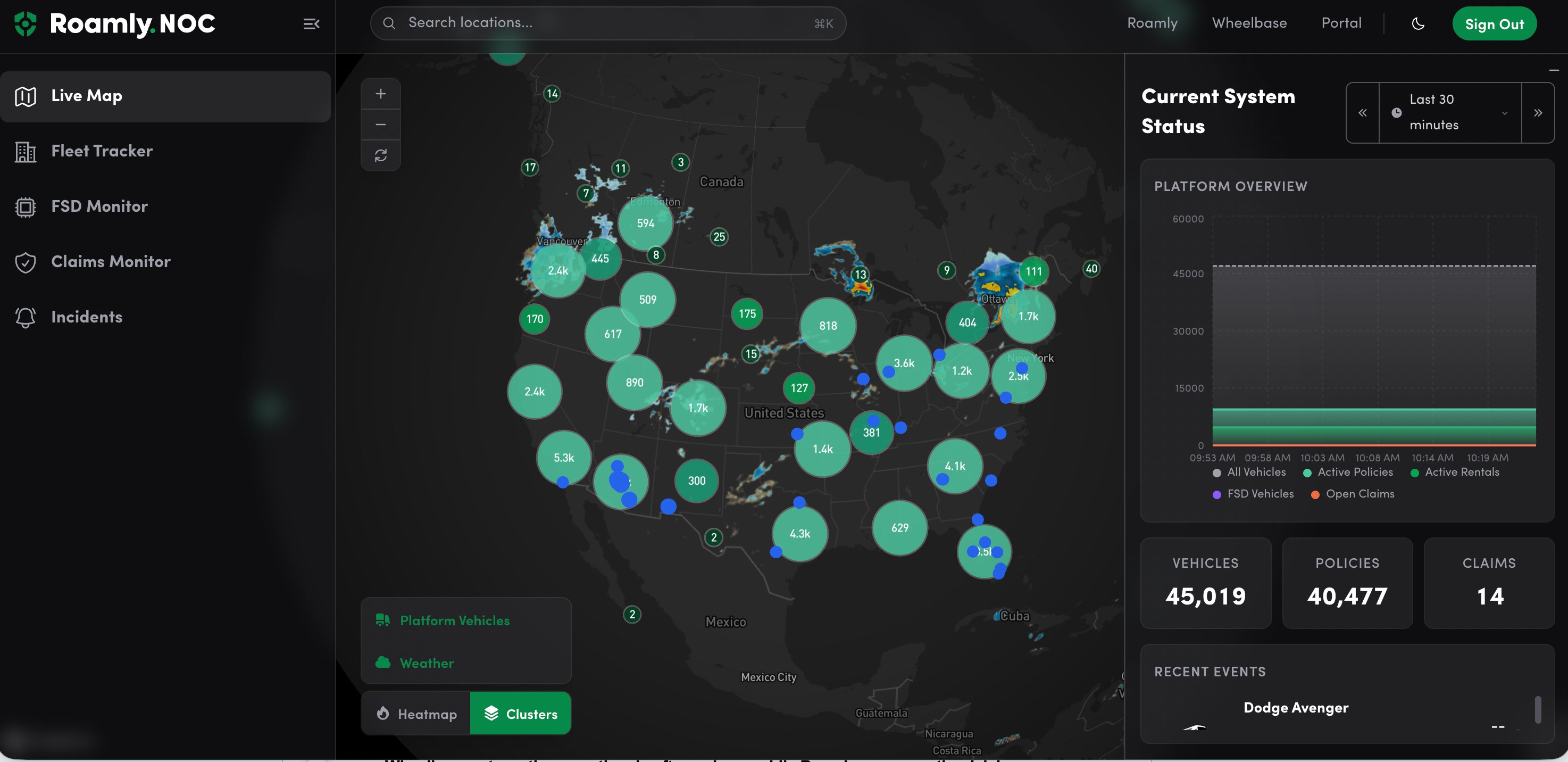Toggle the Open Claims legend color dot
The image size is (1568, 762).
pos(1315,494)
